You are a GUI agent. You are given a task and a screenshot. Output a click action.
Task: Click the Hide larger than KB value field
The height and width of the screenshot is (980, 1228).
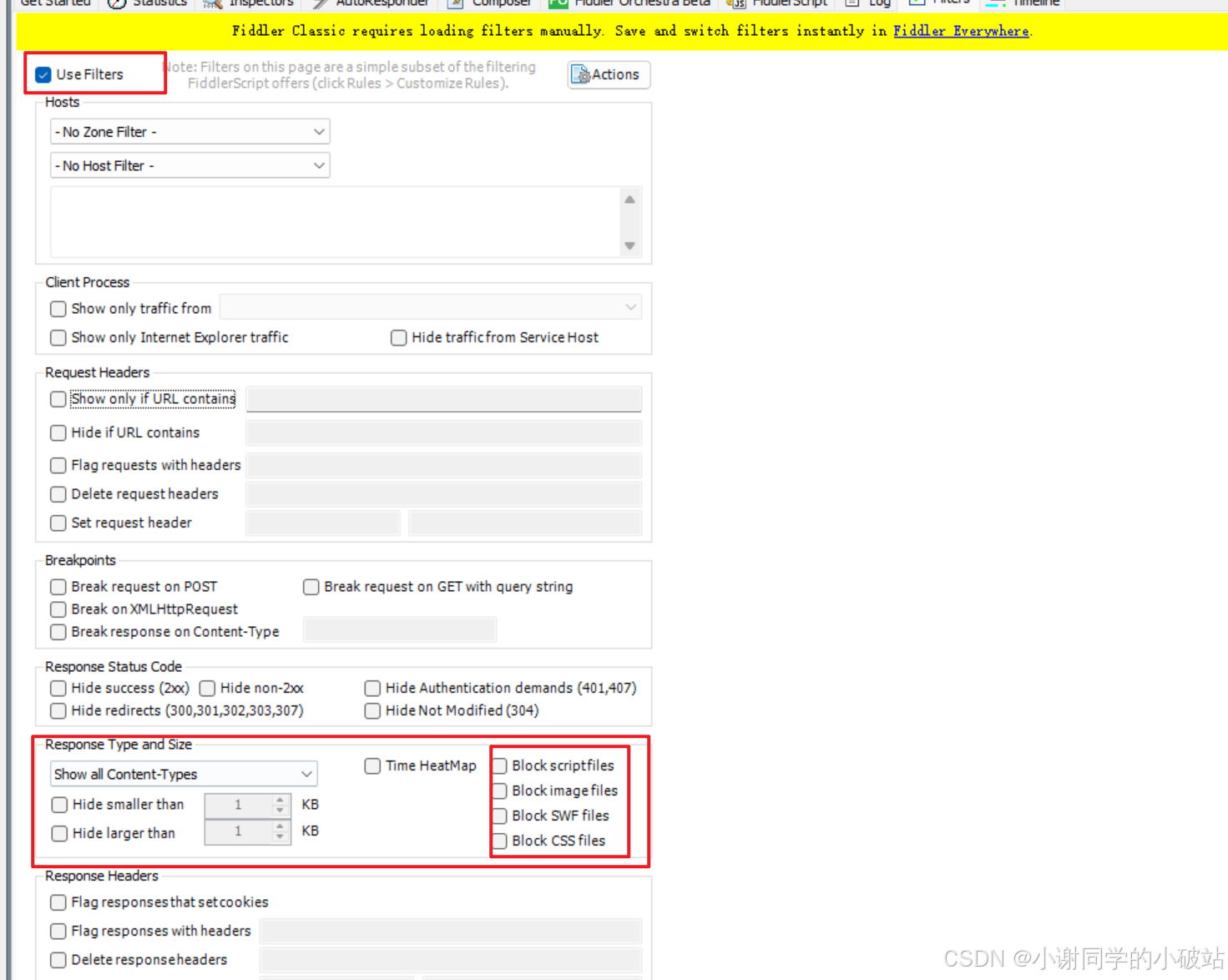[x=238, y=831]
